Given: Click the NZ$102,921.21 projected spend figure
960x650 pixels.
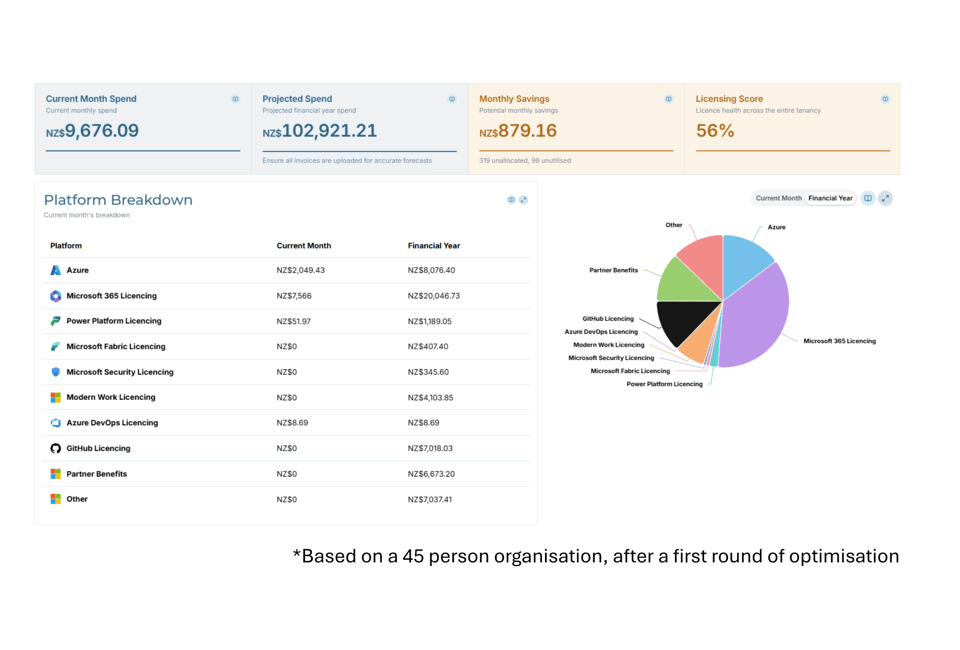Looking at the screenshot, I should pyautogui.click(x=320, y=131).
